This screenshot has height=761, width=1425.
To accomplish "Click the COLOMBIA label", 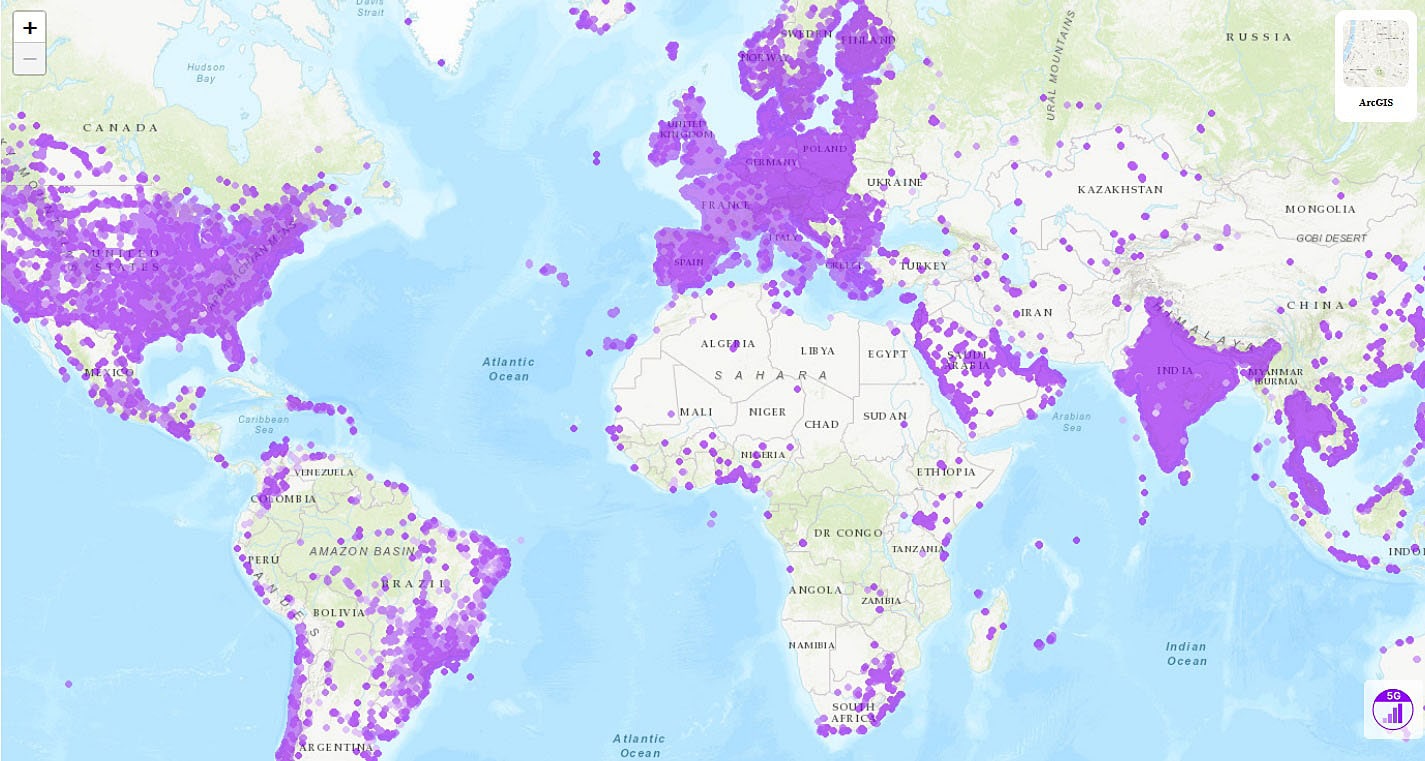I will tap(283, 499).
